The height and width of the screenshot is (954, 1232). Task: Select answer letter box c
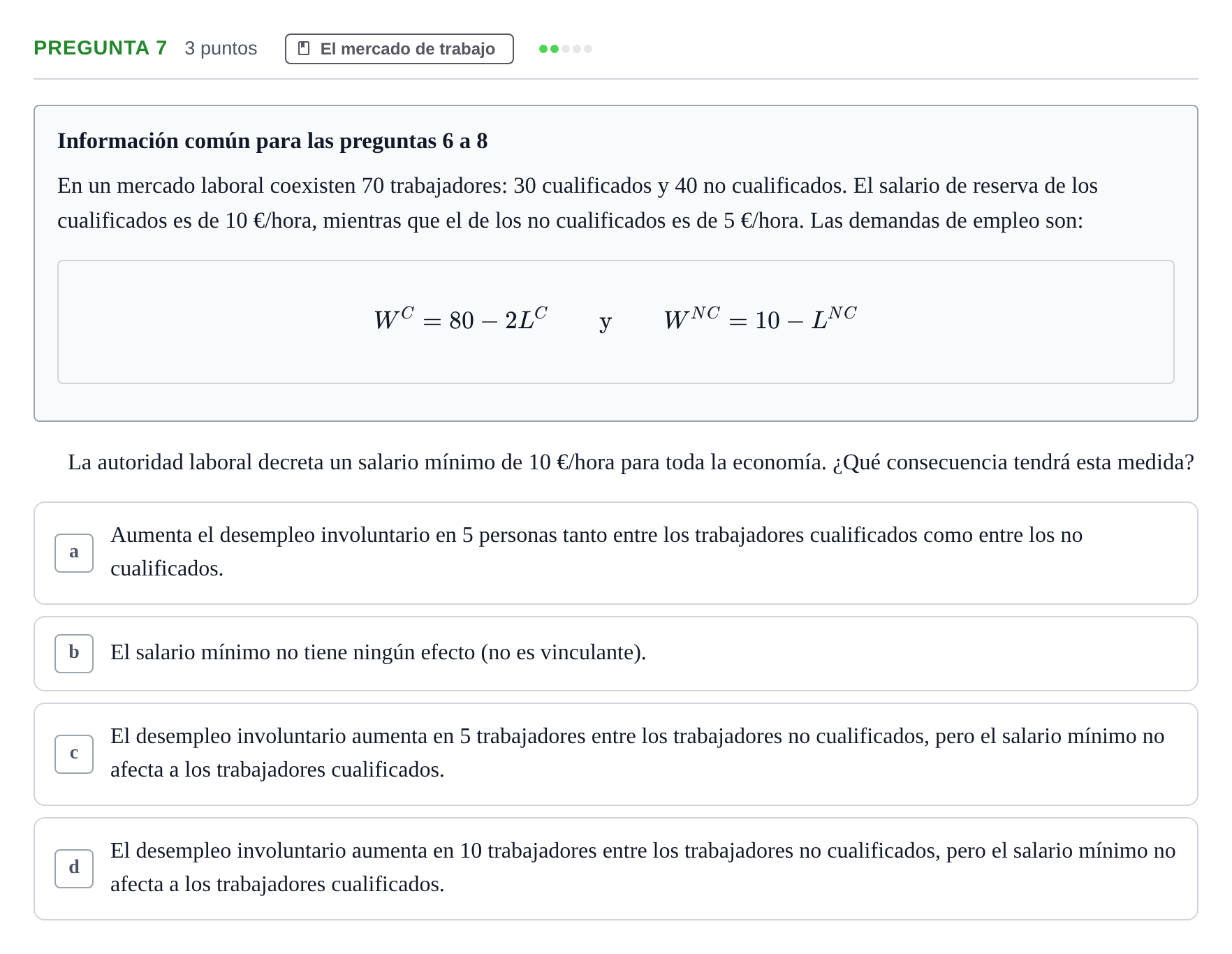pos(74,754)
